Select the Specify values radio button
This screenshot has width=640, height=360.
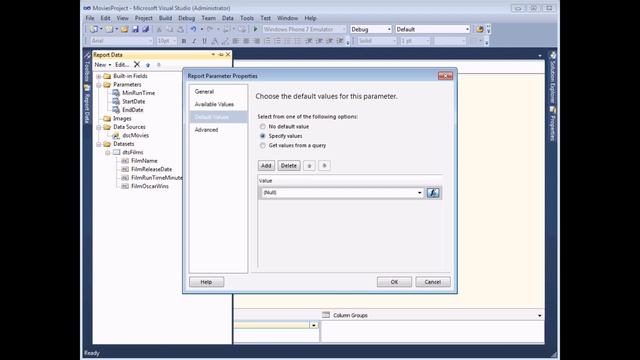pos(263,136)
